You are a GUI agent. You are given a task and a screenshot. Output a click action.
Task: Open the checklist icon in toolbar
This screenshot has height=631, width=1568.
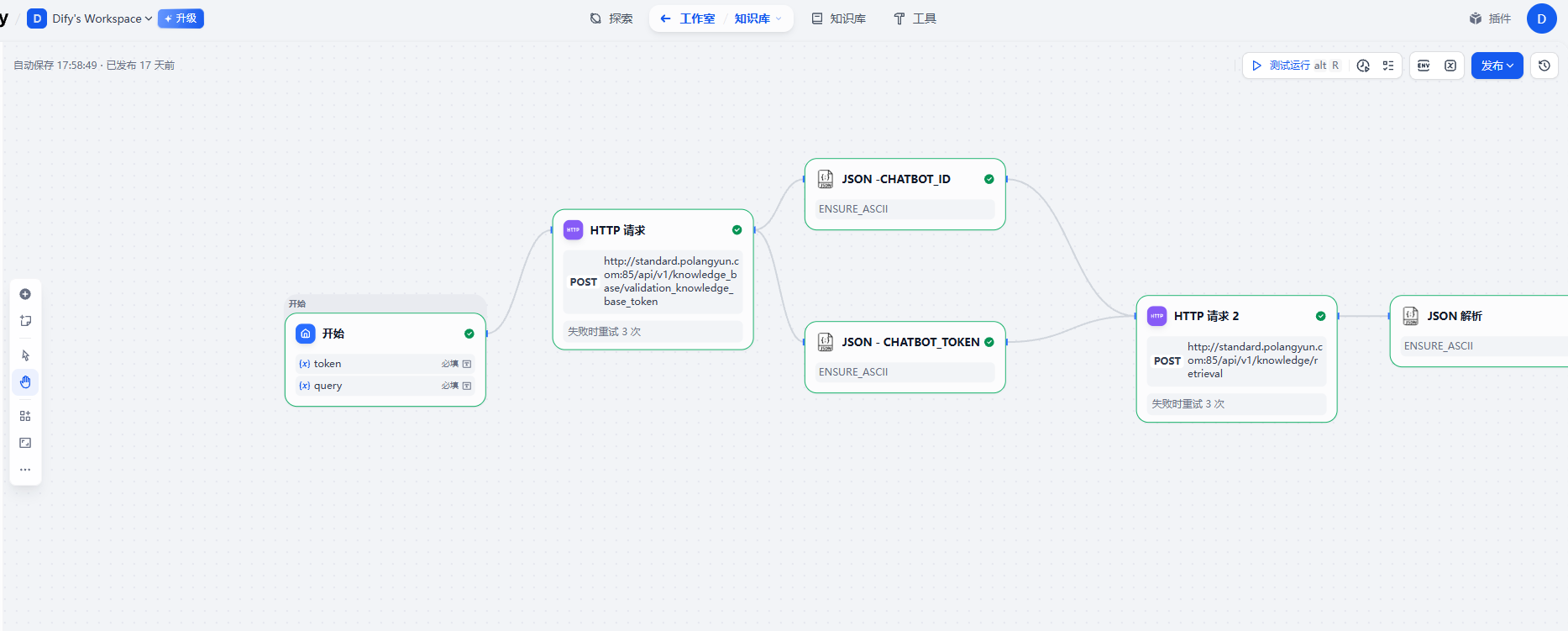[1388, 66]
